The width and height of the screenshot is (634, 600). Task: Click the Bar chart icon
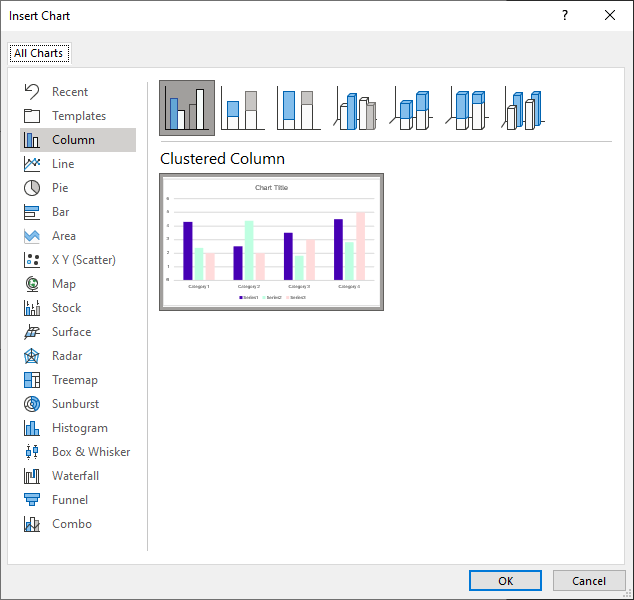tap(32, 212)
